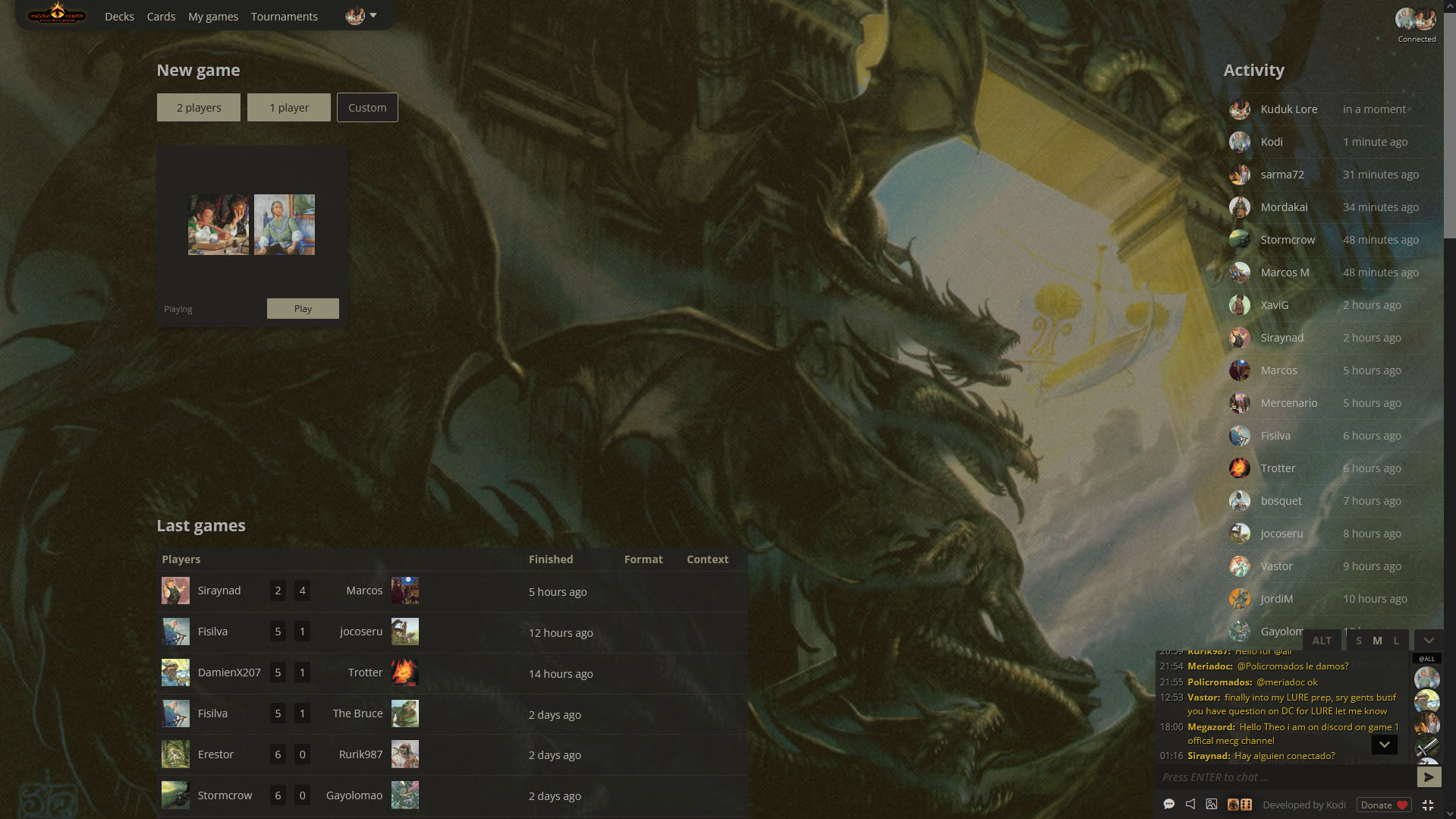
Task: Click the 14 hours ago game entry
Action: [561, 674]
